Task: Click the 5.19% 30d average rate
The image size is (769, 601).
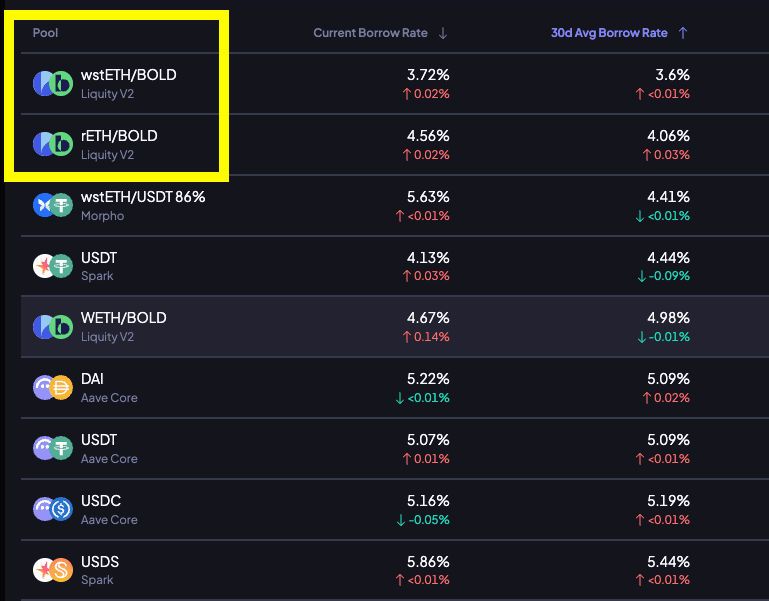Action: [x=668, y=500]
